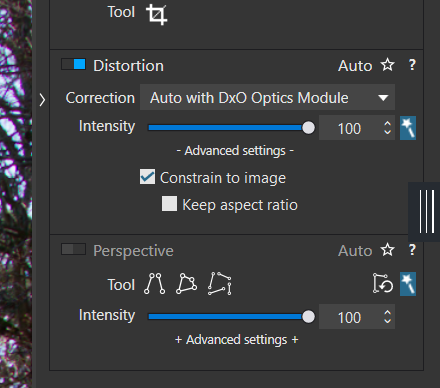Click Distortion magic wand auto button
Image resolution: width=440 pixels, height=388 pixels.
408,128
